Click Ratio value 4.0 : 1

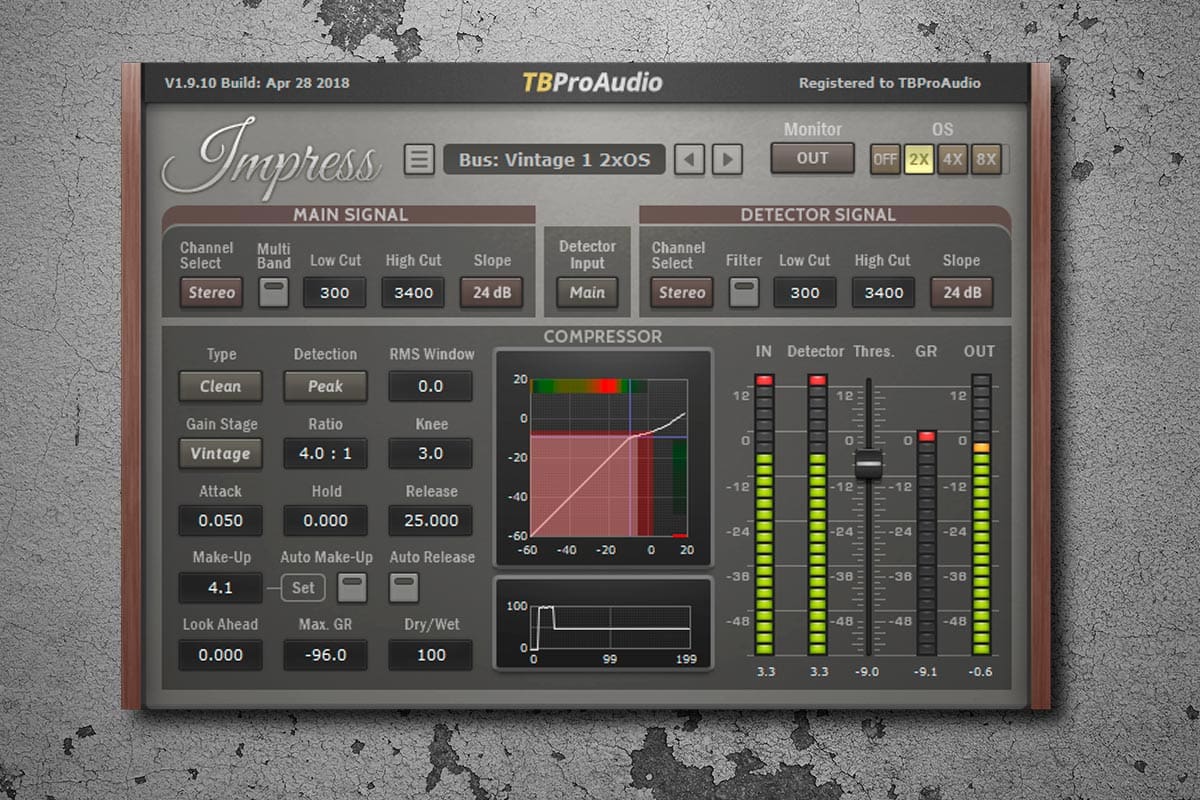click(325, 453)
